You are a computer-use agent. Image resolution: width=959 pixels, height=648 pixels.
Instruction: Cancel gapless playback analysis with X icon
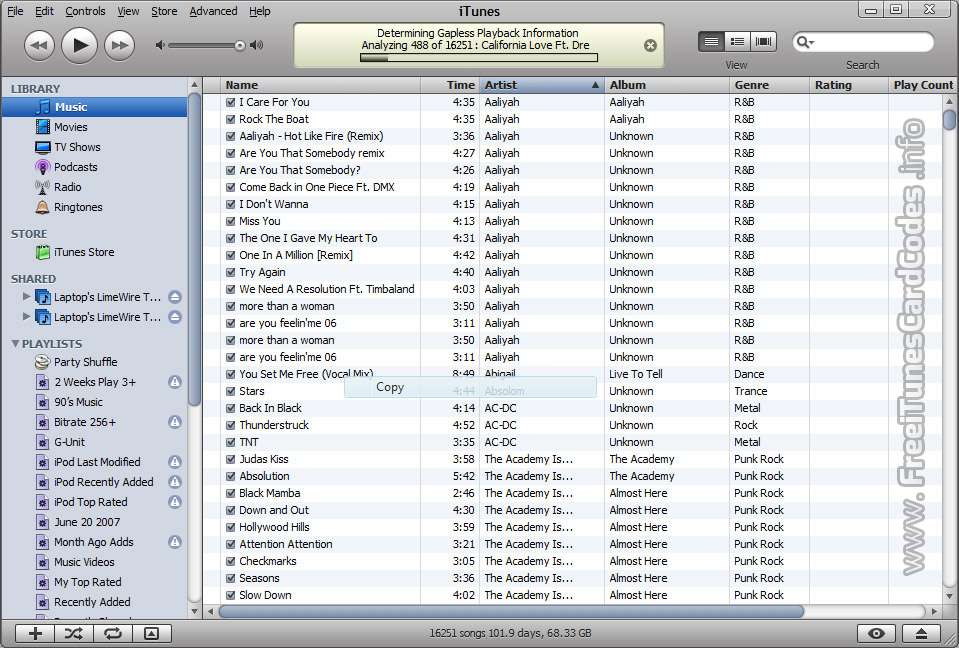(650, 45)
